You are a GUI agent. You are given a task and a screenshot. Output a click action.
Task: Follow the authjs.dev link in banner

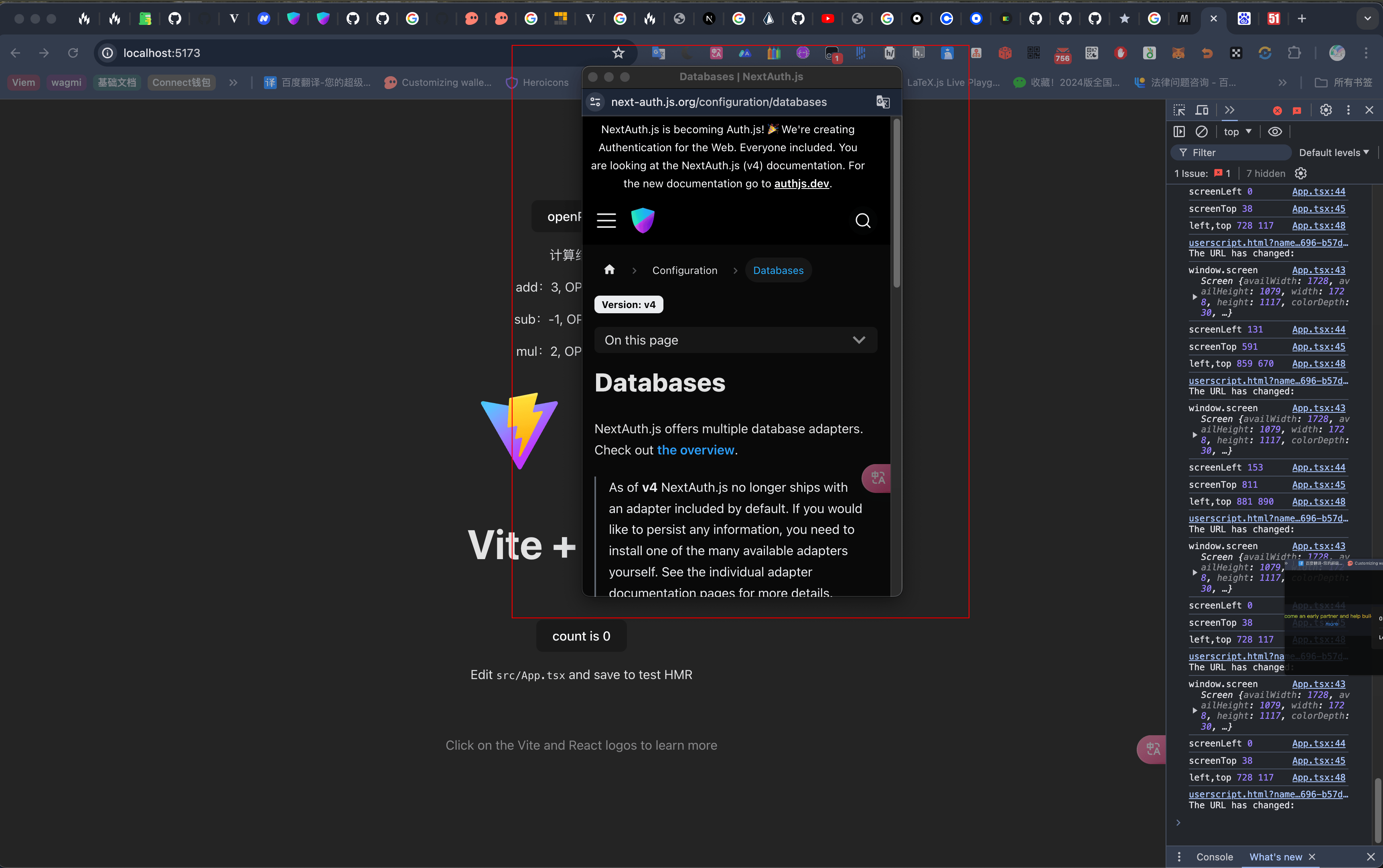point(801,184)
